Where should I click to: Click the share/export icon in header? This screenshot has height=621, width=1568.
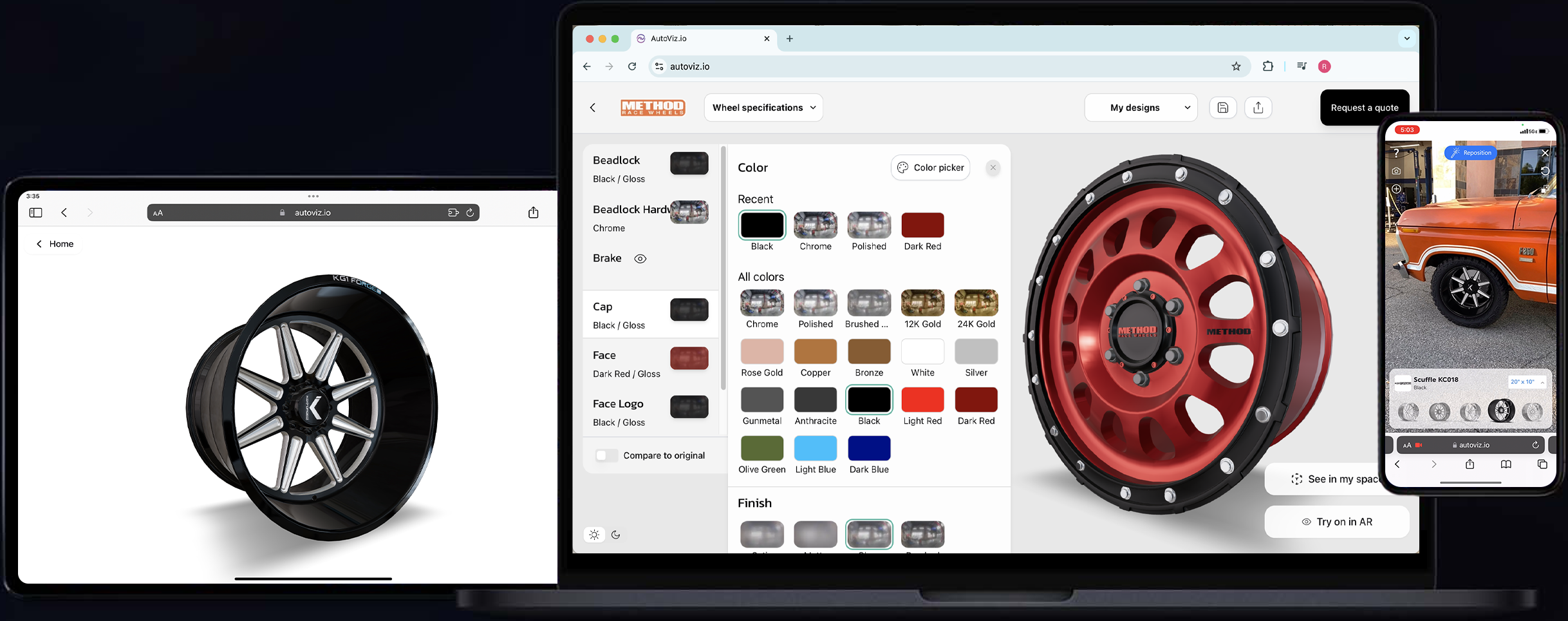[x=1258, y=108]
